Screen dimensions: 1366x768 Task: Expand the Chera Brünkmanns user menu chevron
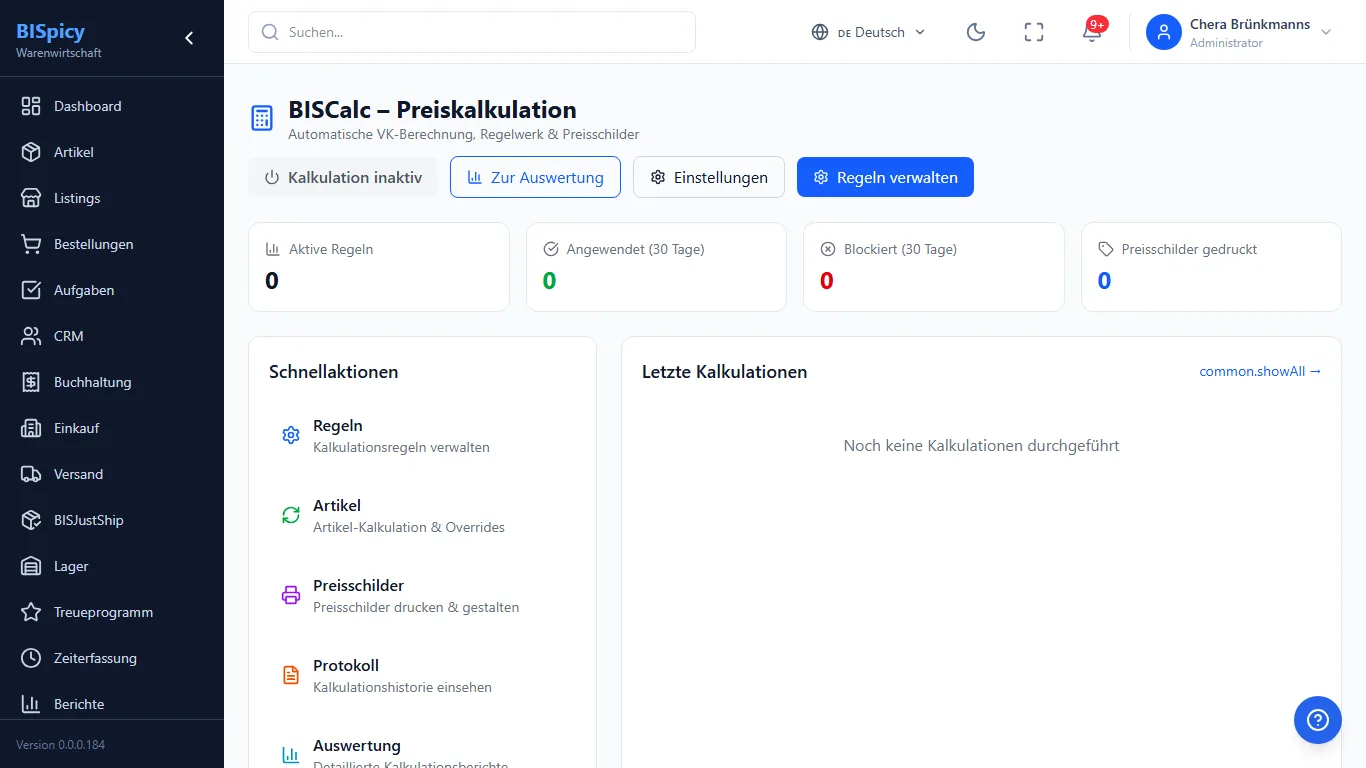point(1326,32)
